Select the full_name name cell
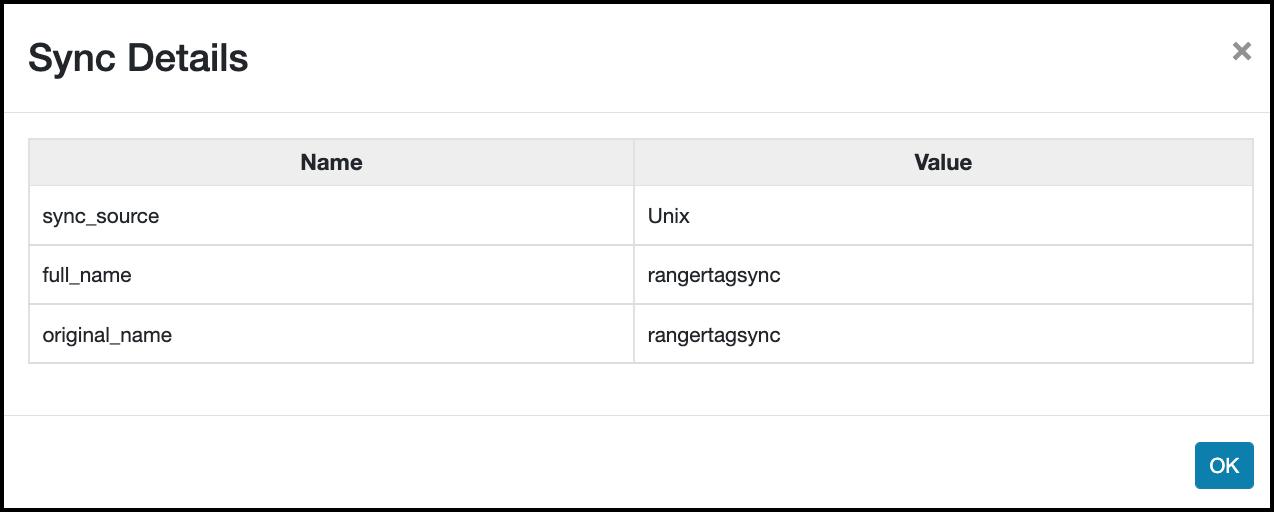This screenshot has width=1274, height=512. (87, 275)
